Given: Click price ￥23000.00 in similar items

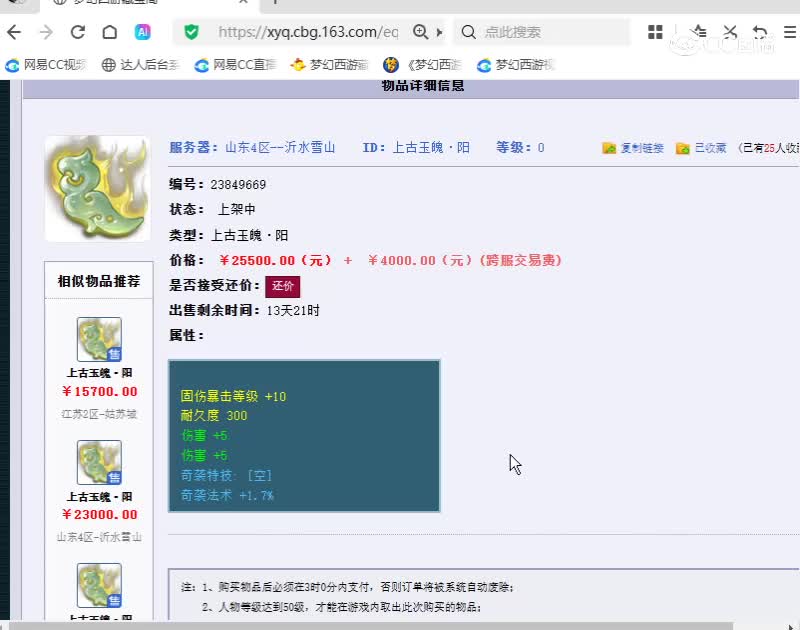Looking at the screenshot, I should click(x=99, y=514).
